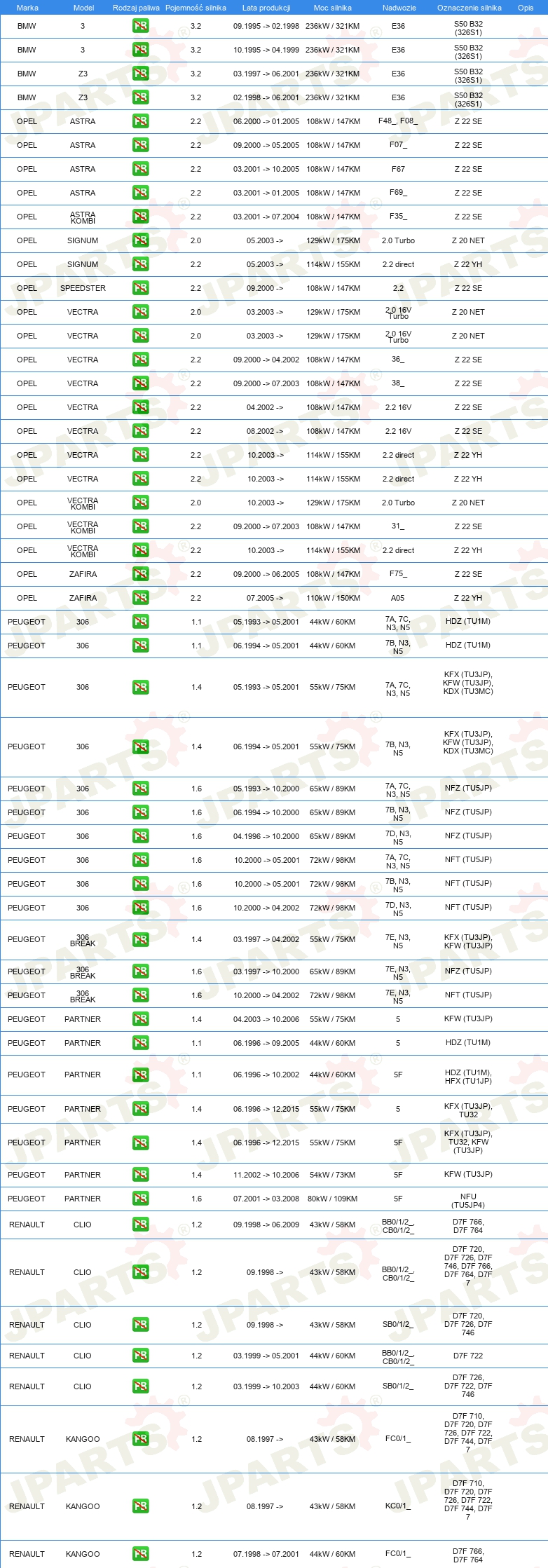548x1568 pixels.
Task: Select the 08.2002 -> production years cell
Action: click(x=265, y=431)
